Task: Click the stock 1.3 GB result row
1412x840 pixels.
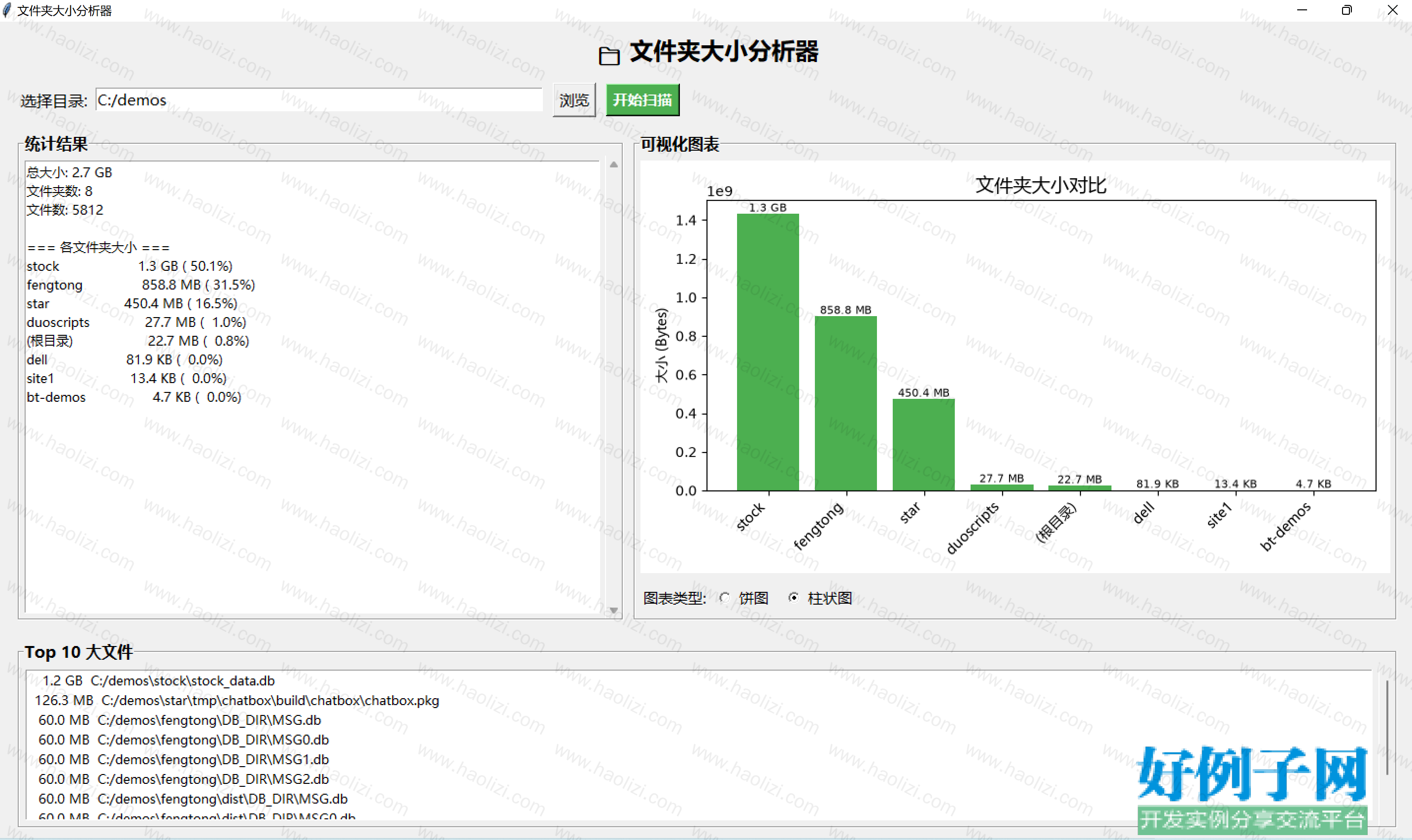Action: tap(129, 265)
